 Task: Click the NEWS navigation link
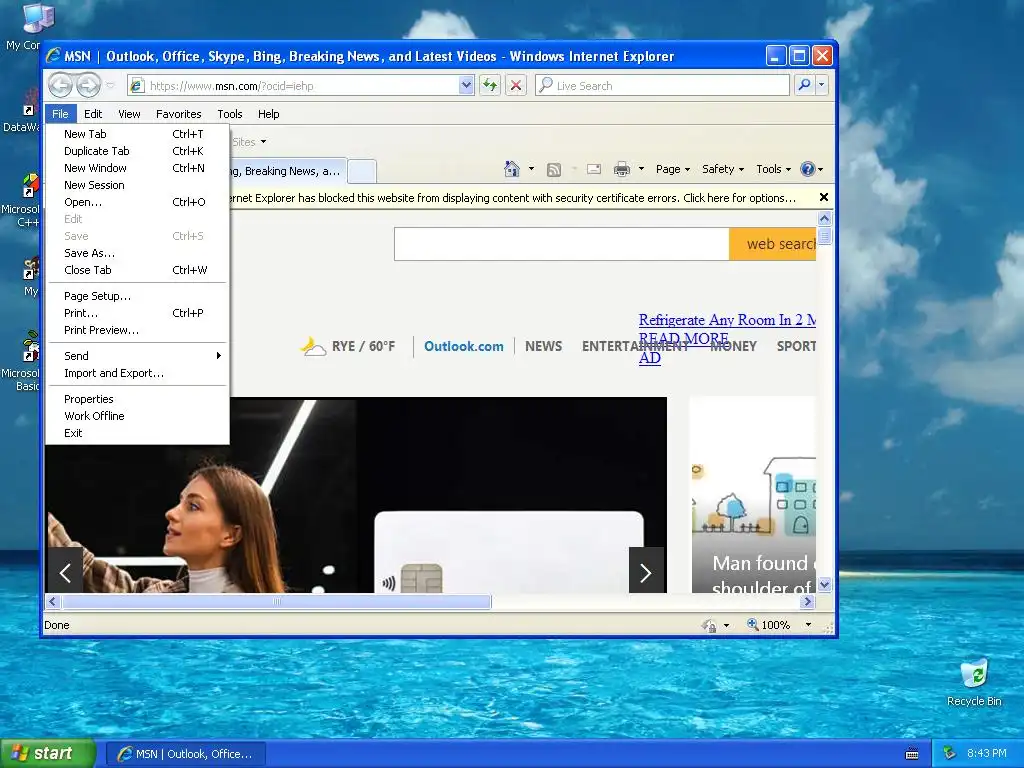click(543, 346)
